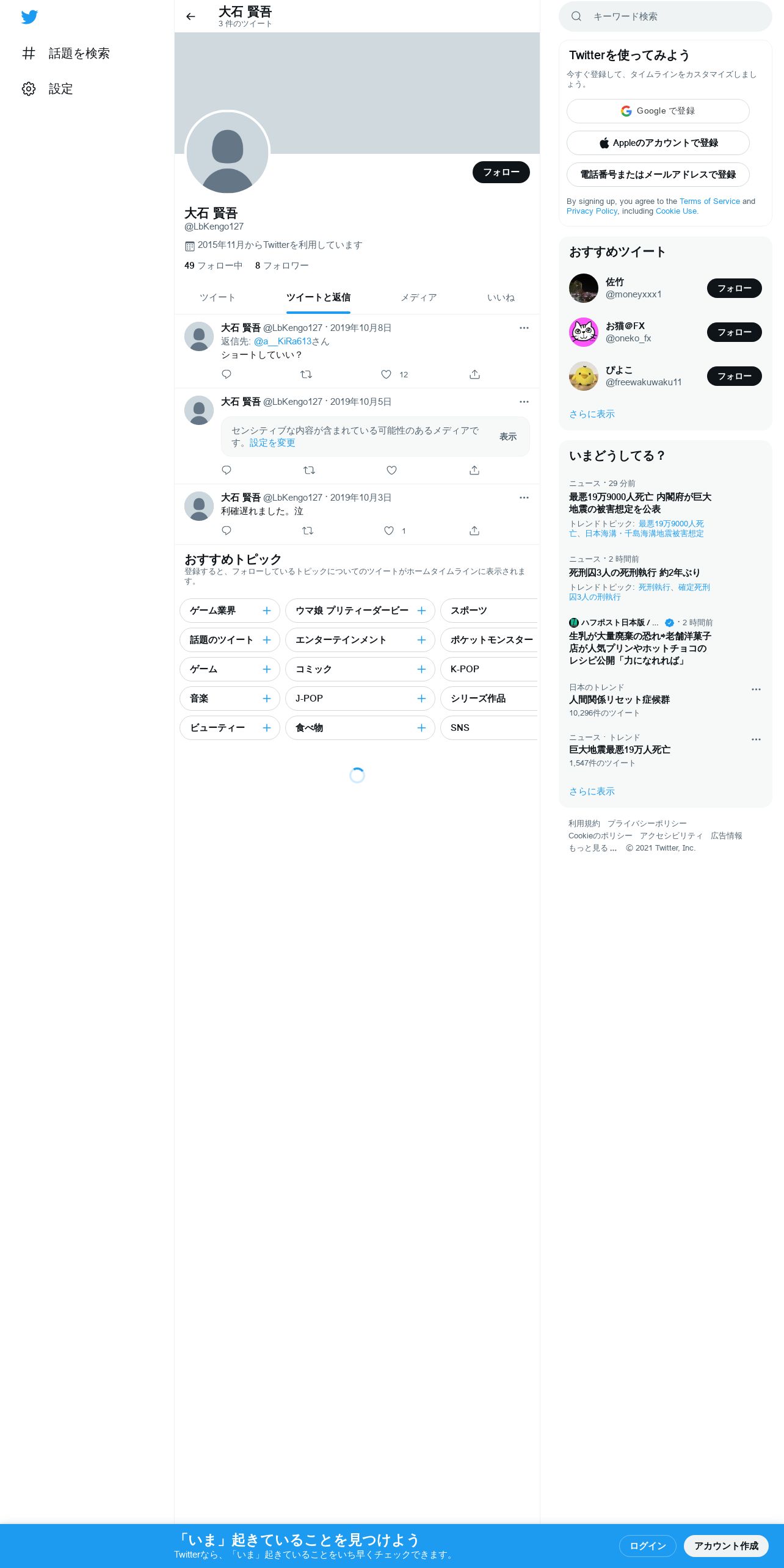Expand もっと見る footer menu
The width and height of the screenshot is (784, 1568).
[x=592, y=848]
